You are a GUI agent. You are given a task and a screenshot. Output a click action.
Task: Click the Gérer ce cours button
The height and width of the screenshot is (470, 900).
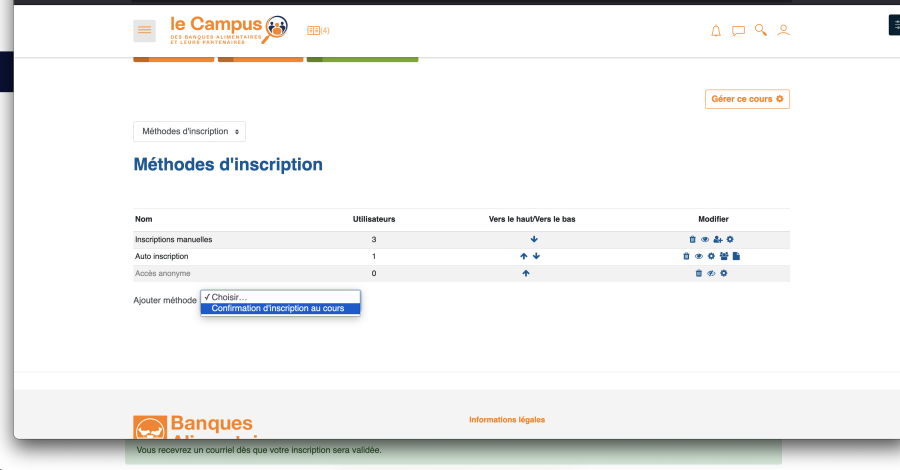(x=747, y=99)
